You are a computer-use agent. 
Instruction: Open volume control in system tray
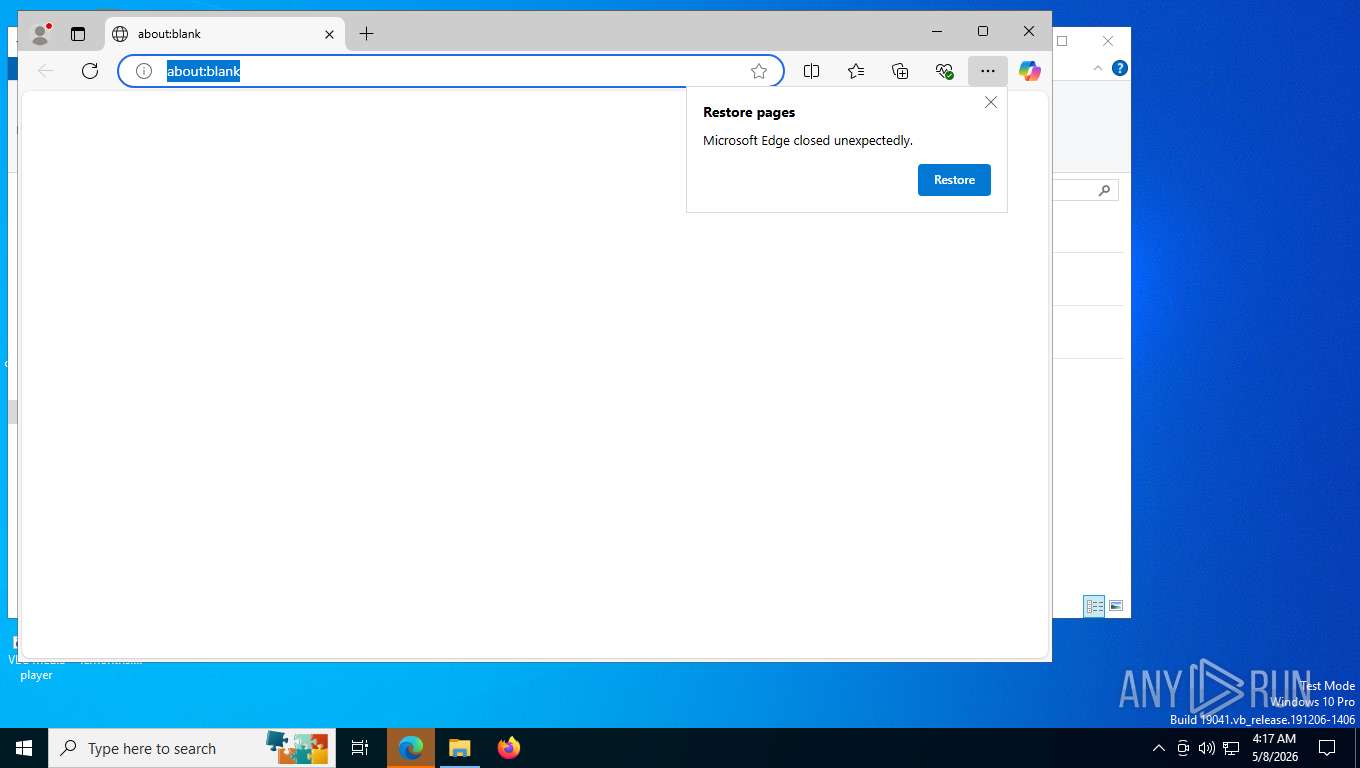pyautogui.click(x=1207, y=748)
